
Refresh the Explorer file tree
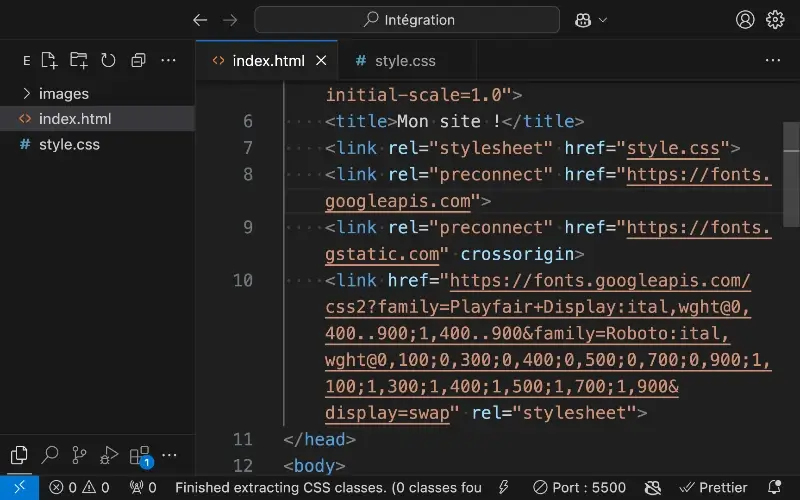[x=108, y=60]
